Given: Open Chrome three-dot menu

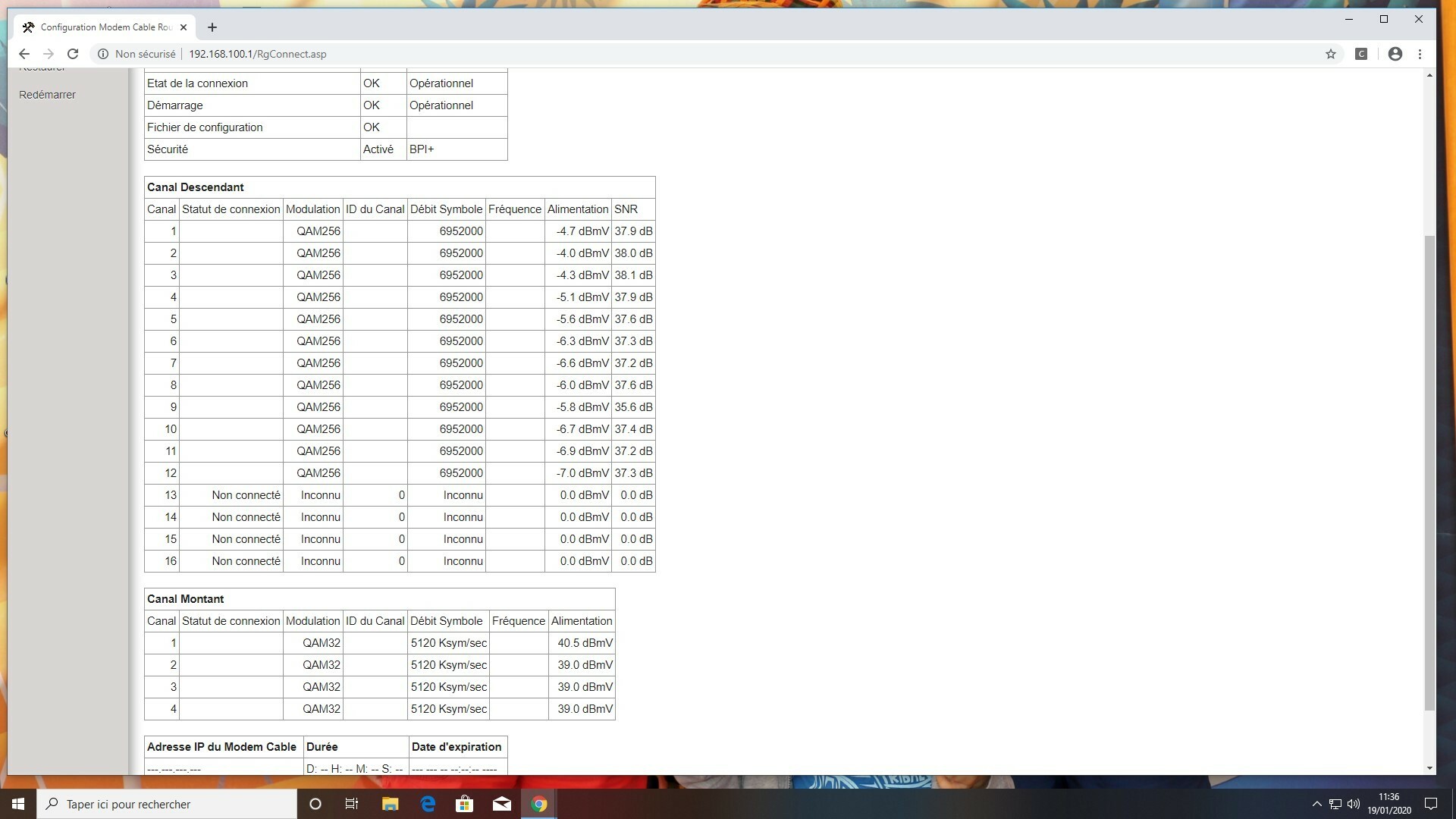Looking at the screenshot, I should coord(1420,54).
